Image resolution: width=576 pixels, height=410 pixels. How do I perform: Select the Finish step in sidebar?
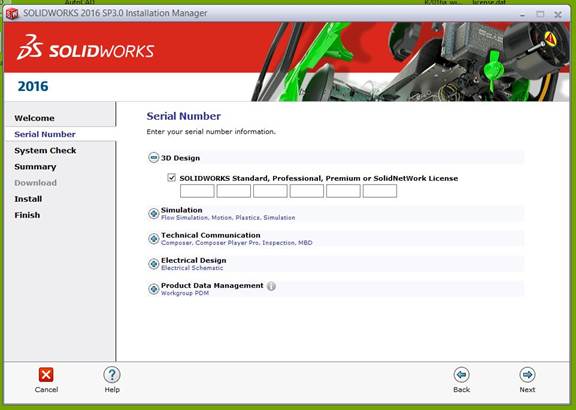pos(27,215)
